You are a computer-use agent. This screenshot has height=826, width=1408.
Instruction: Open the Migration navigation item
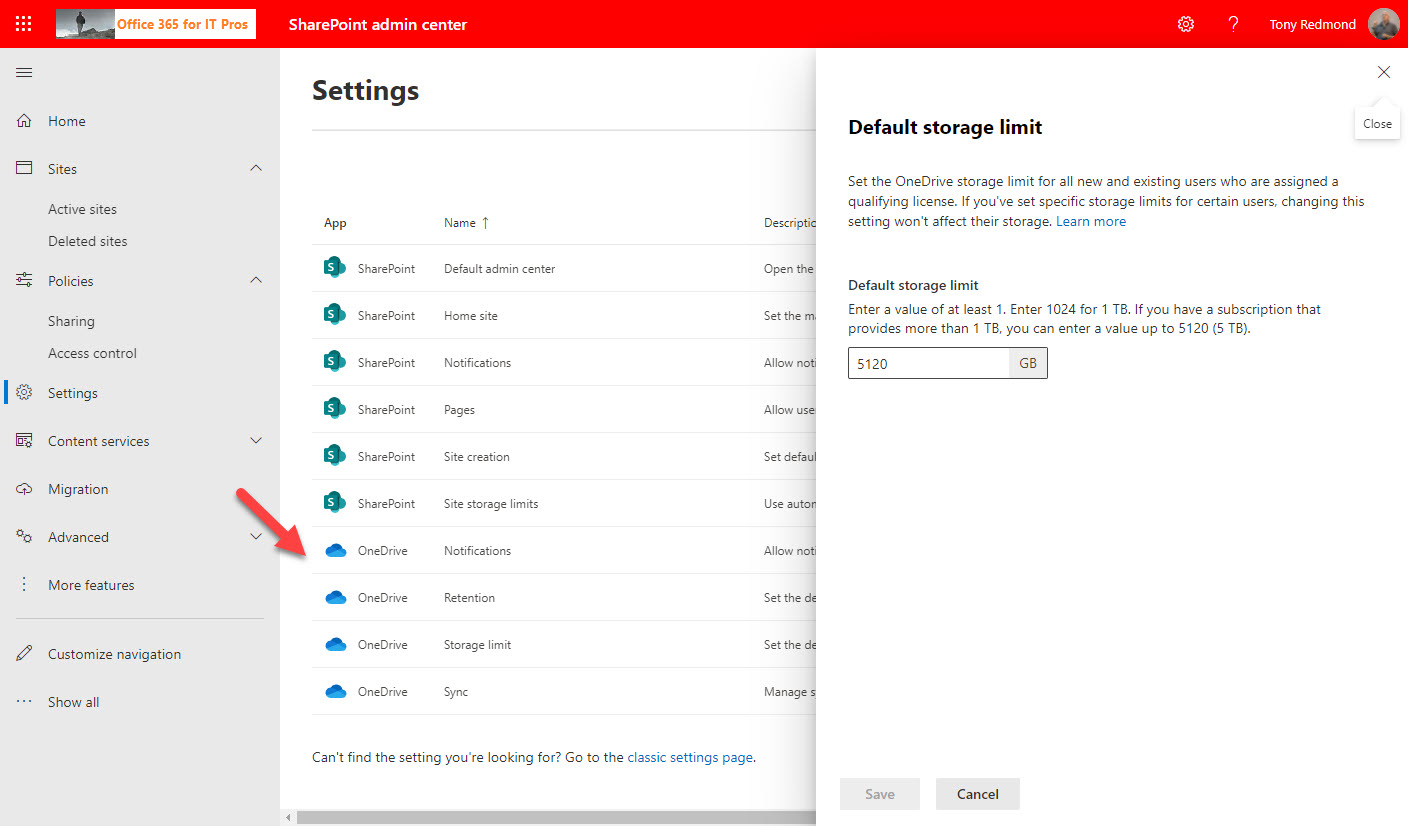click(78, 489)
